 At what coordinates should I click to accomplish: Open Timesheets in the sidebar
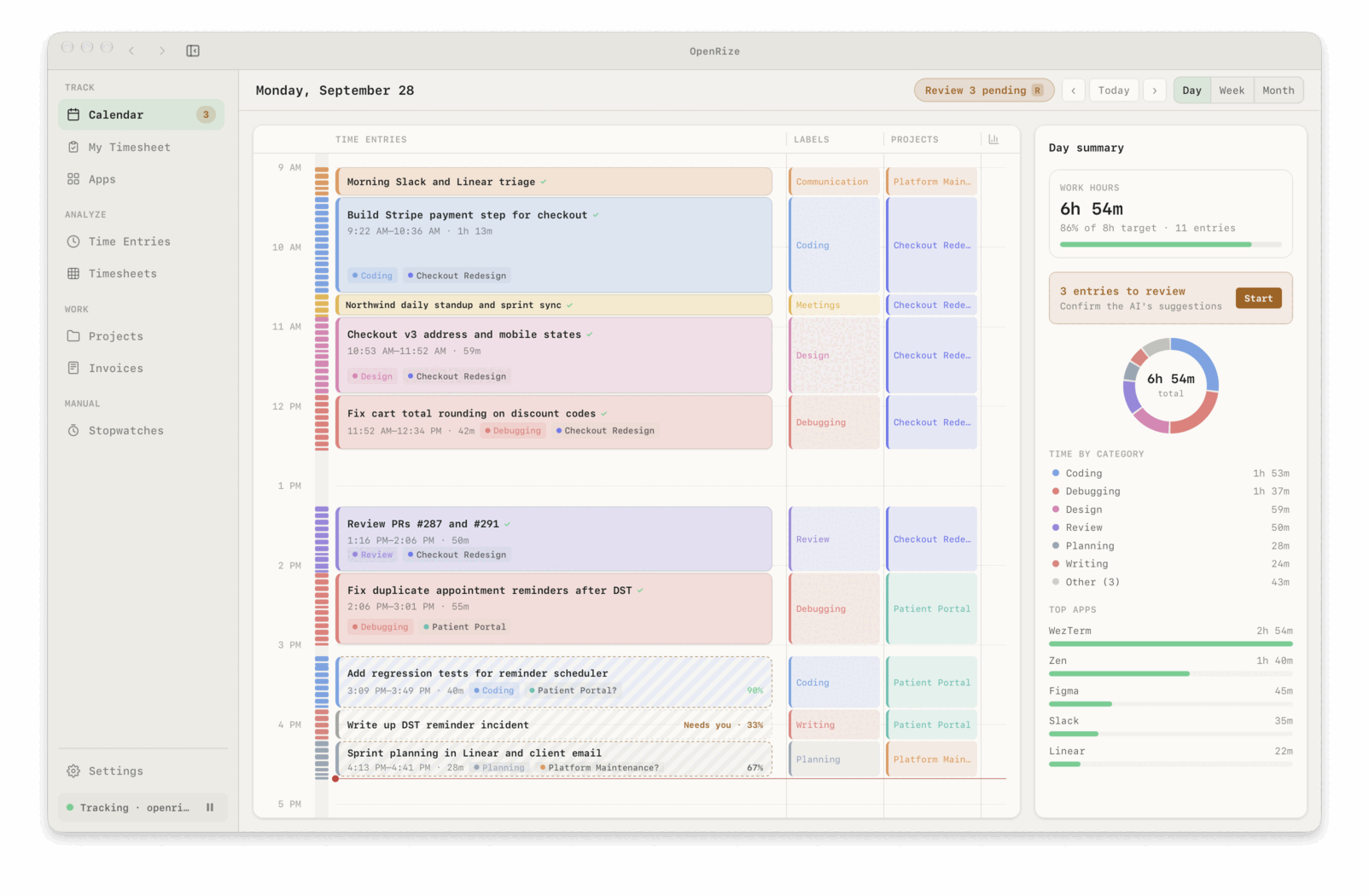(x=141, y=274)
